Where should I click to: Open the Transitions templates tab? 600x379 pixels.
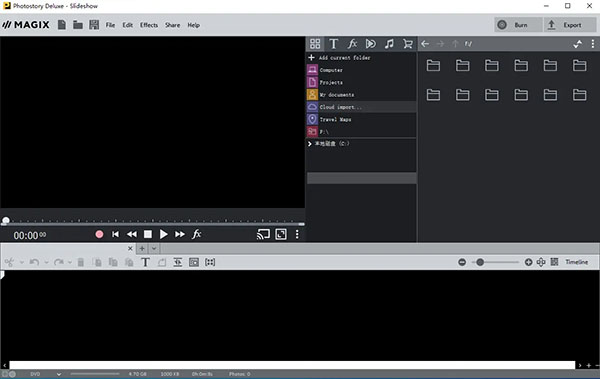coord(370,44)
